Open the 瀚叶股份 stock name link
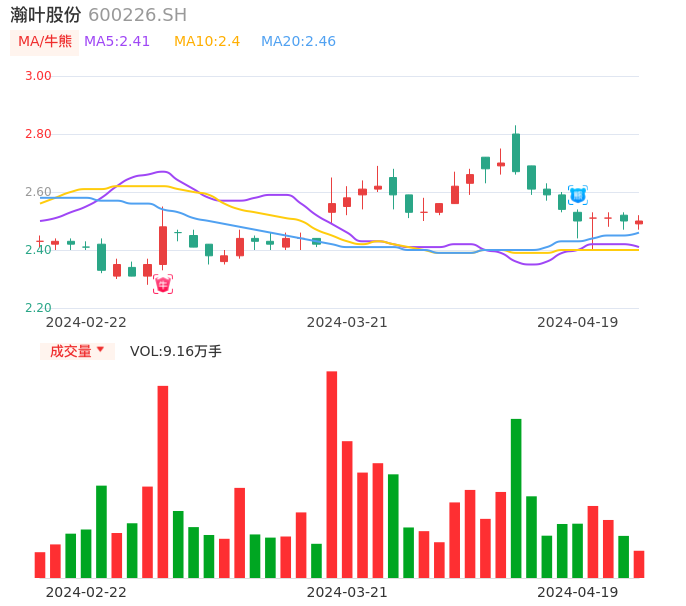 [46, 15]
